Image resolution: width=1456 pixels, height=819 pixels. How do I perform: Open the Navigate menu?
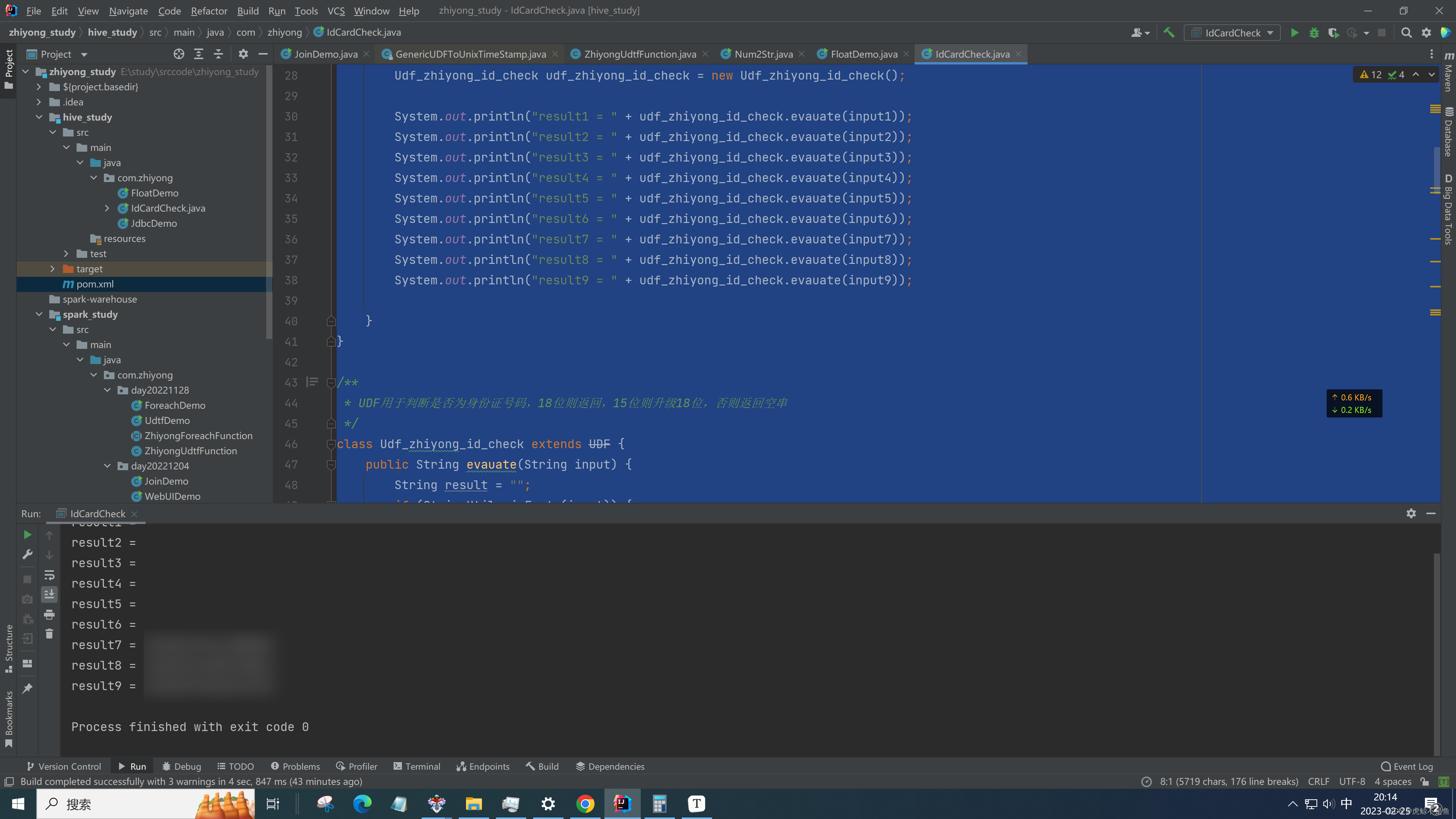128,11
